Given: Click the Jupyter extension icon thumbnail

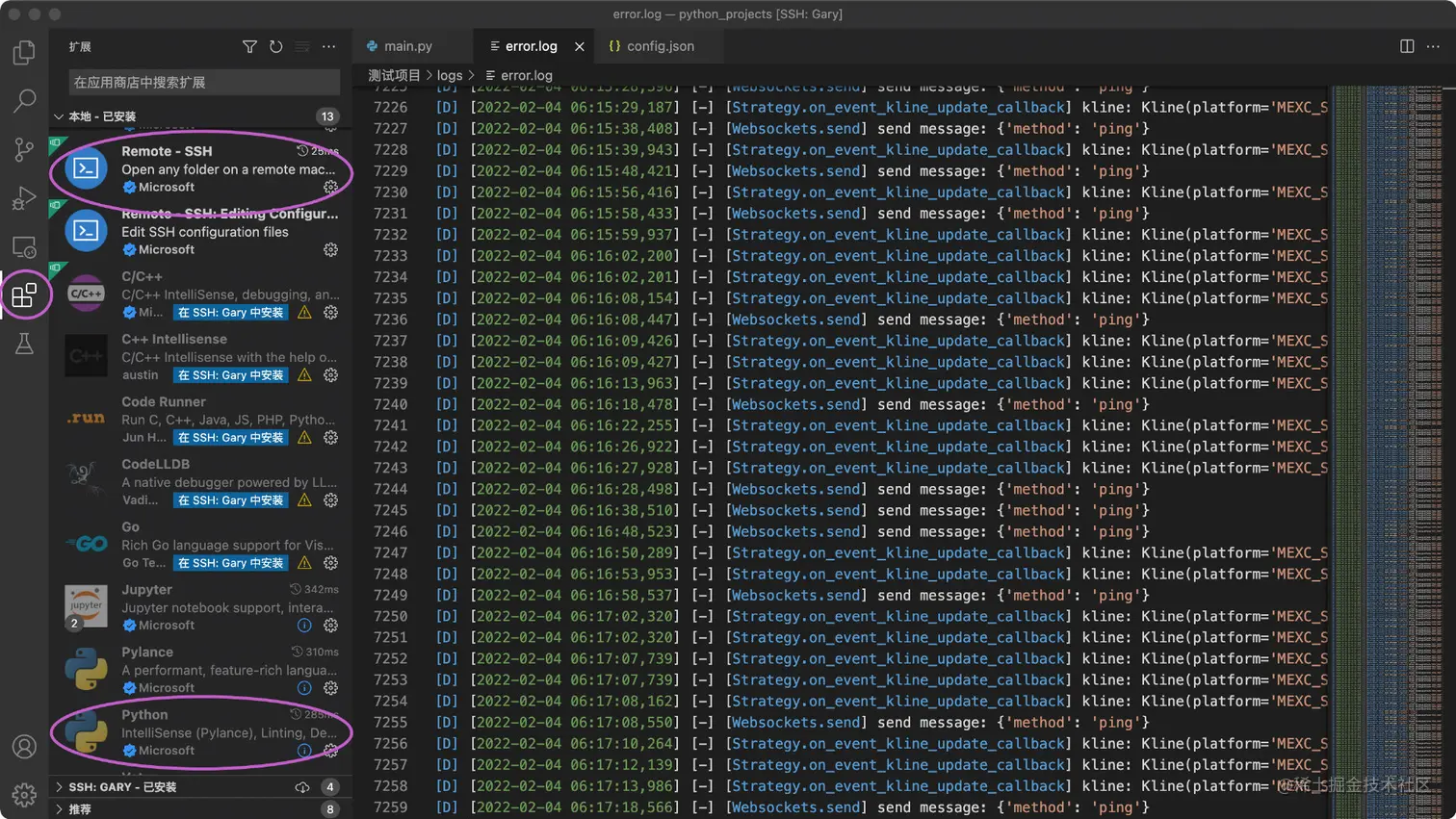Looking at the screenshot, I should coord(86,606).
